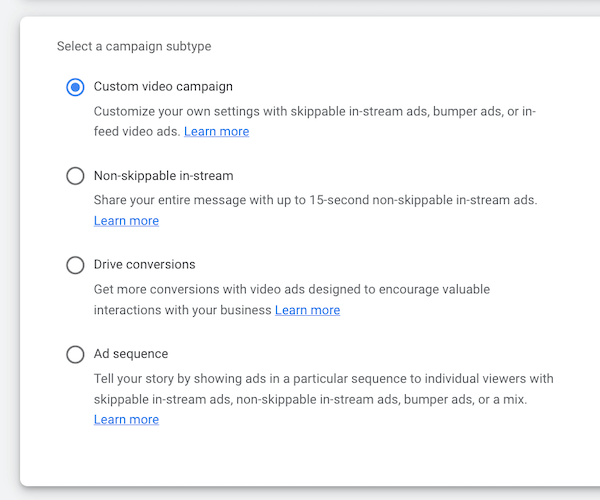Open Learn more link for Custom video campaign

pyautogui.click(x=216, y=132)
